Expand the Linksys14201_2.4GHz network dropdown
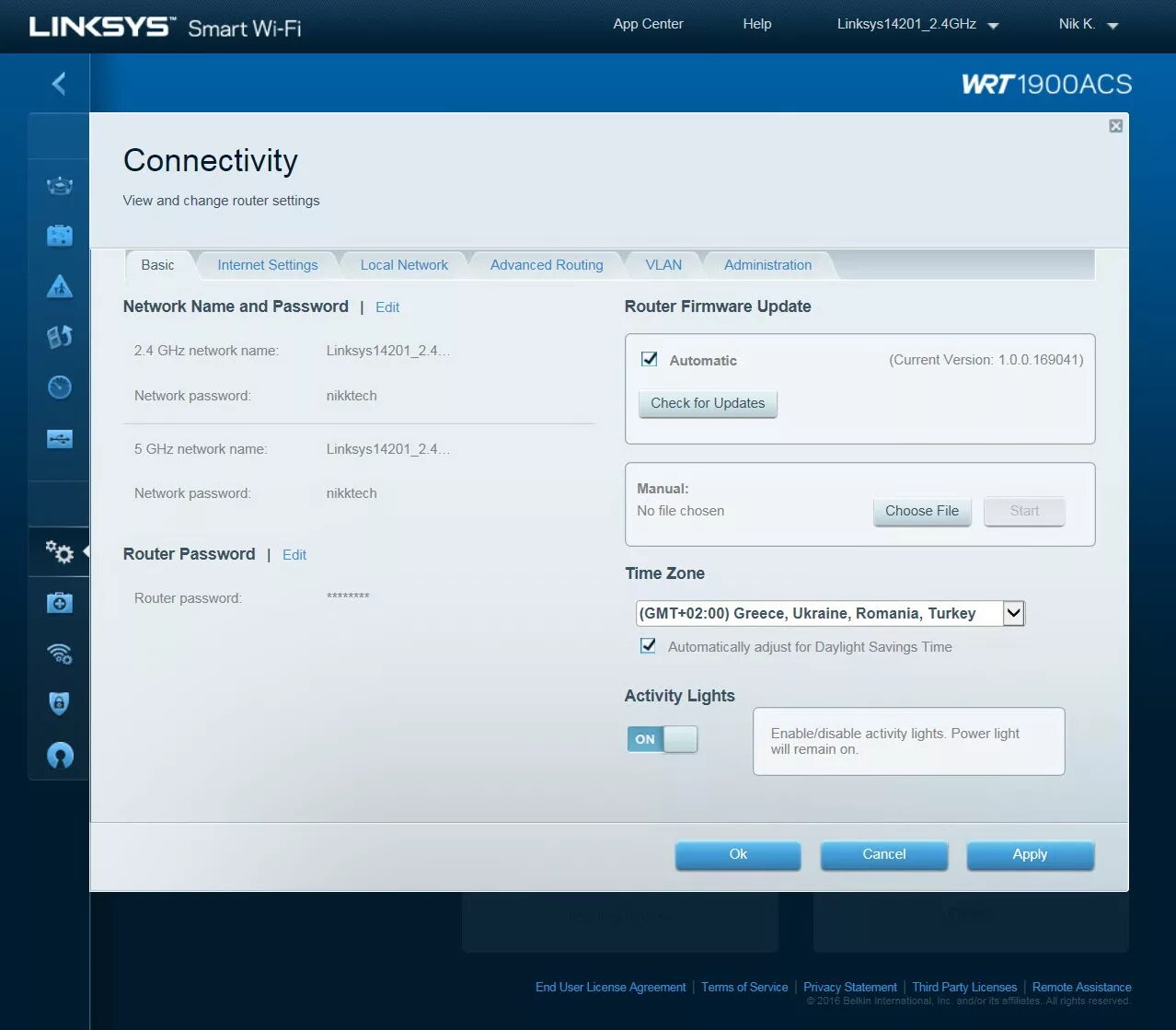The image size is (1176, 1030). (x=917, y=25)
